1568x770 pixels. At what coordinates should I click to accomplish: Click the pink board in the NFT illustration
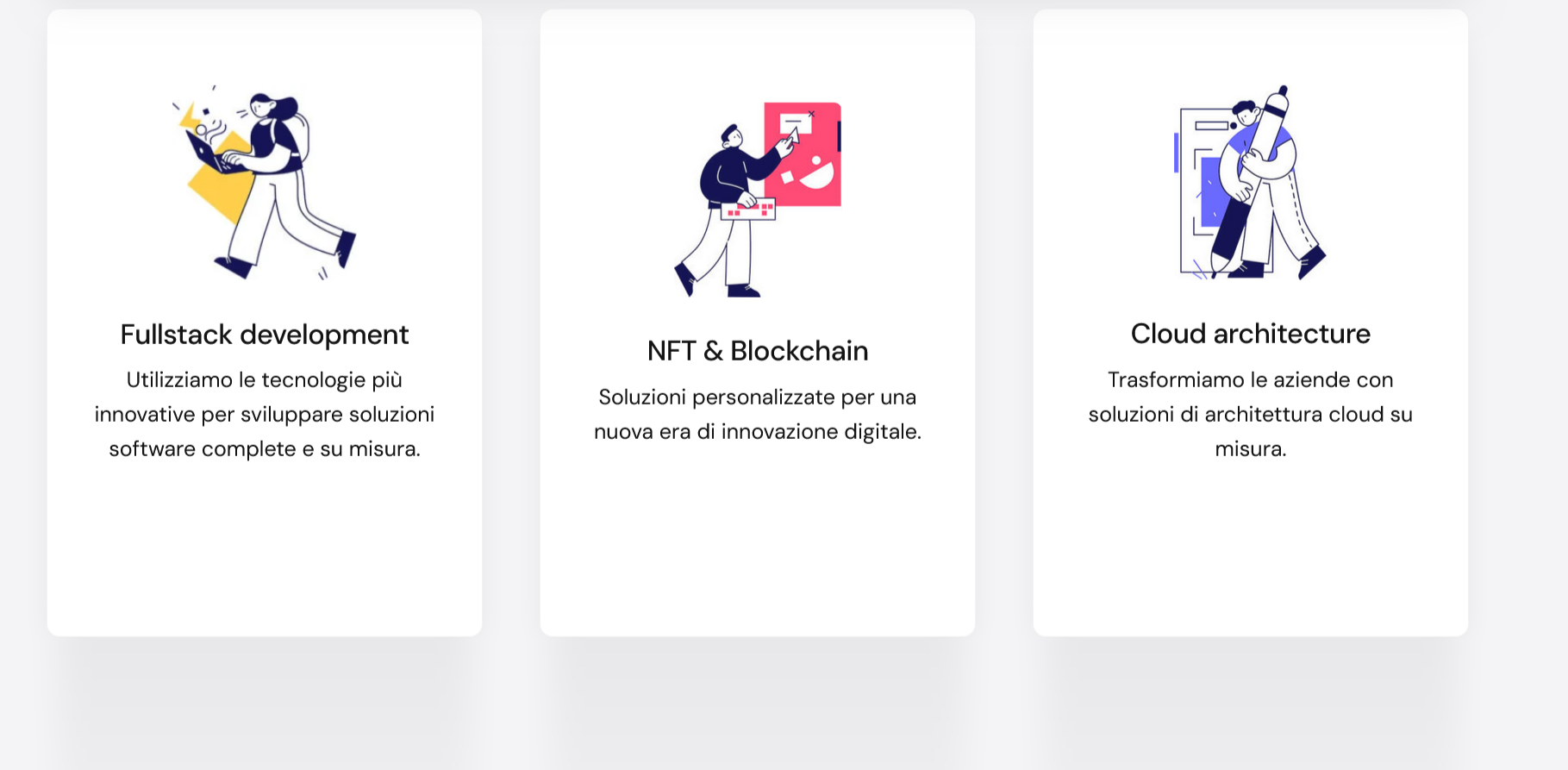(x=803, y=154)
